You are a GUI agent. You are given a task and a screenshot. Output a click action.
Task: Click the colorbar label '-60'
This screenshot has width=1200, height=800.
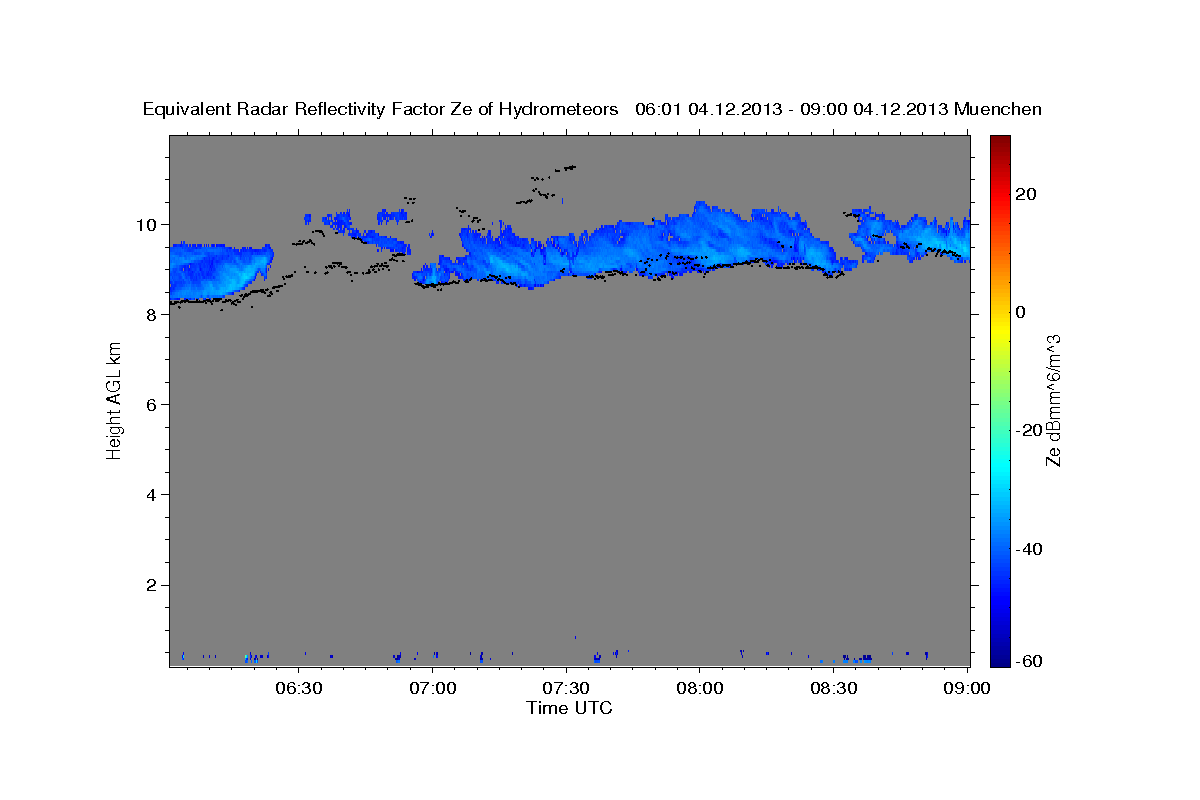tap(1030, 662)
